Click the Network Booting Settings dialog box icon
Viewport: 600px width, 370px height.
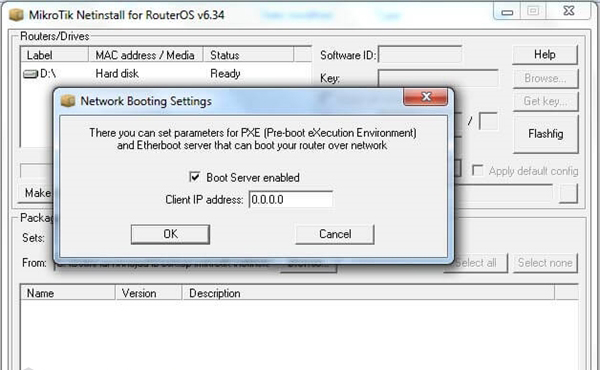(68, 101)
